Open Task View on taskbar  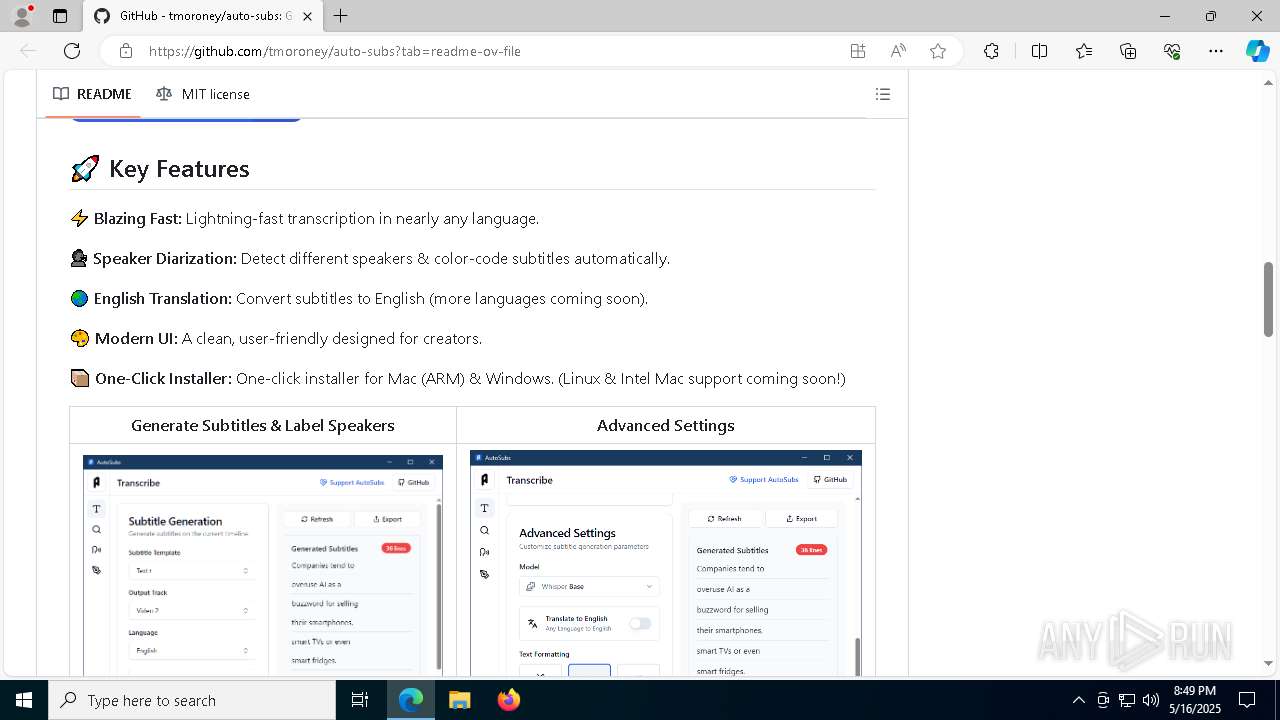point(360,700)
